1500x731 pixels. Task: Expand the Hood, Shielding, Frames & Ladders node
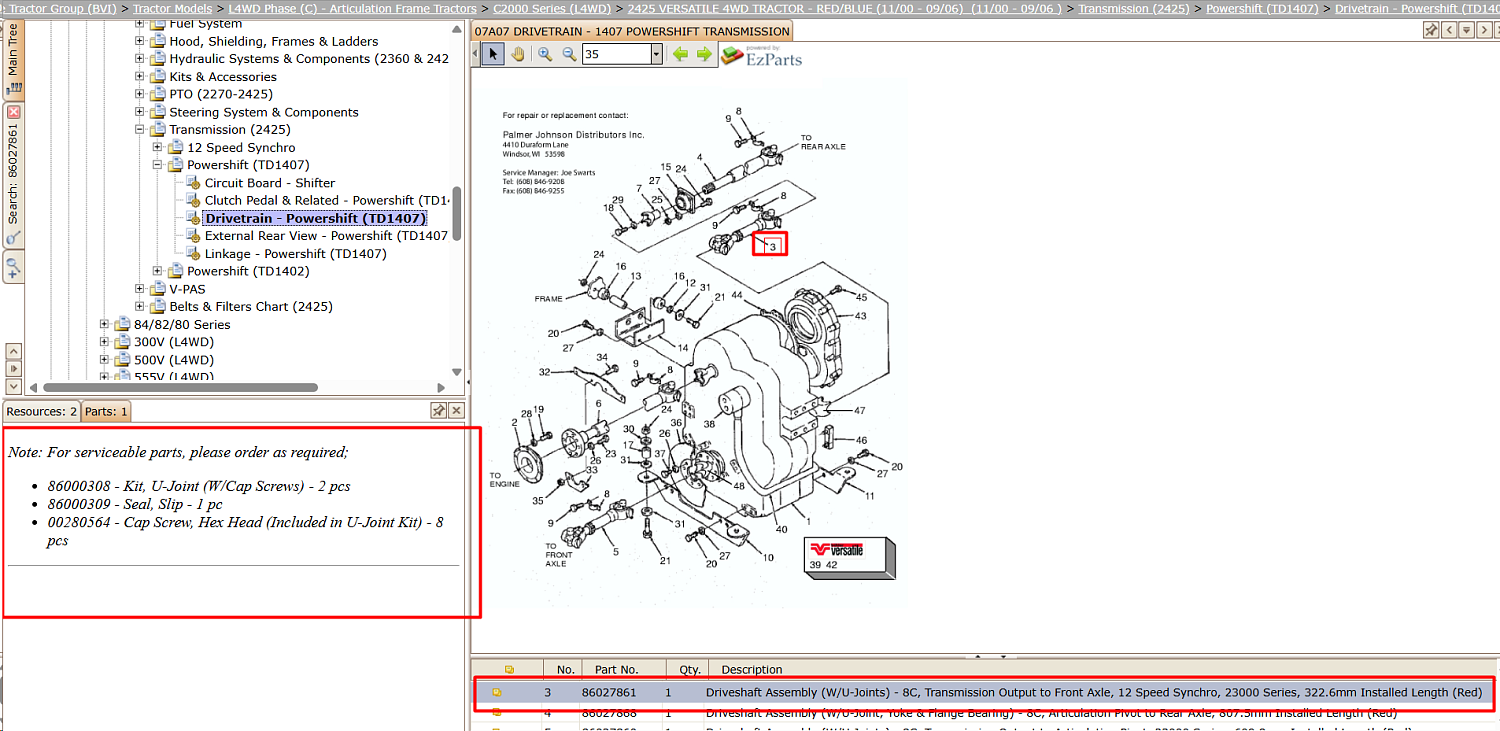[140, 42]
